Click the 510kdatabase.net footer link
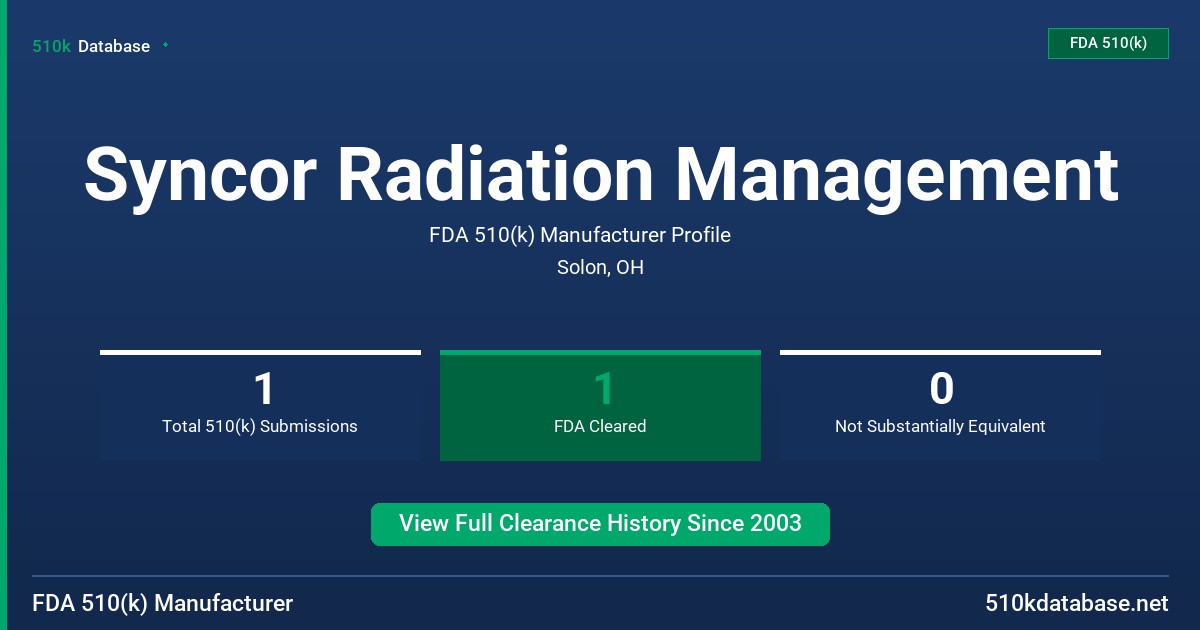The image size is (1200, 630). click(x=1077, y=603)
